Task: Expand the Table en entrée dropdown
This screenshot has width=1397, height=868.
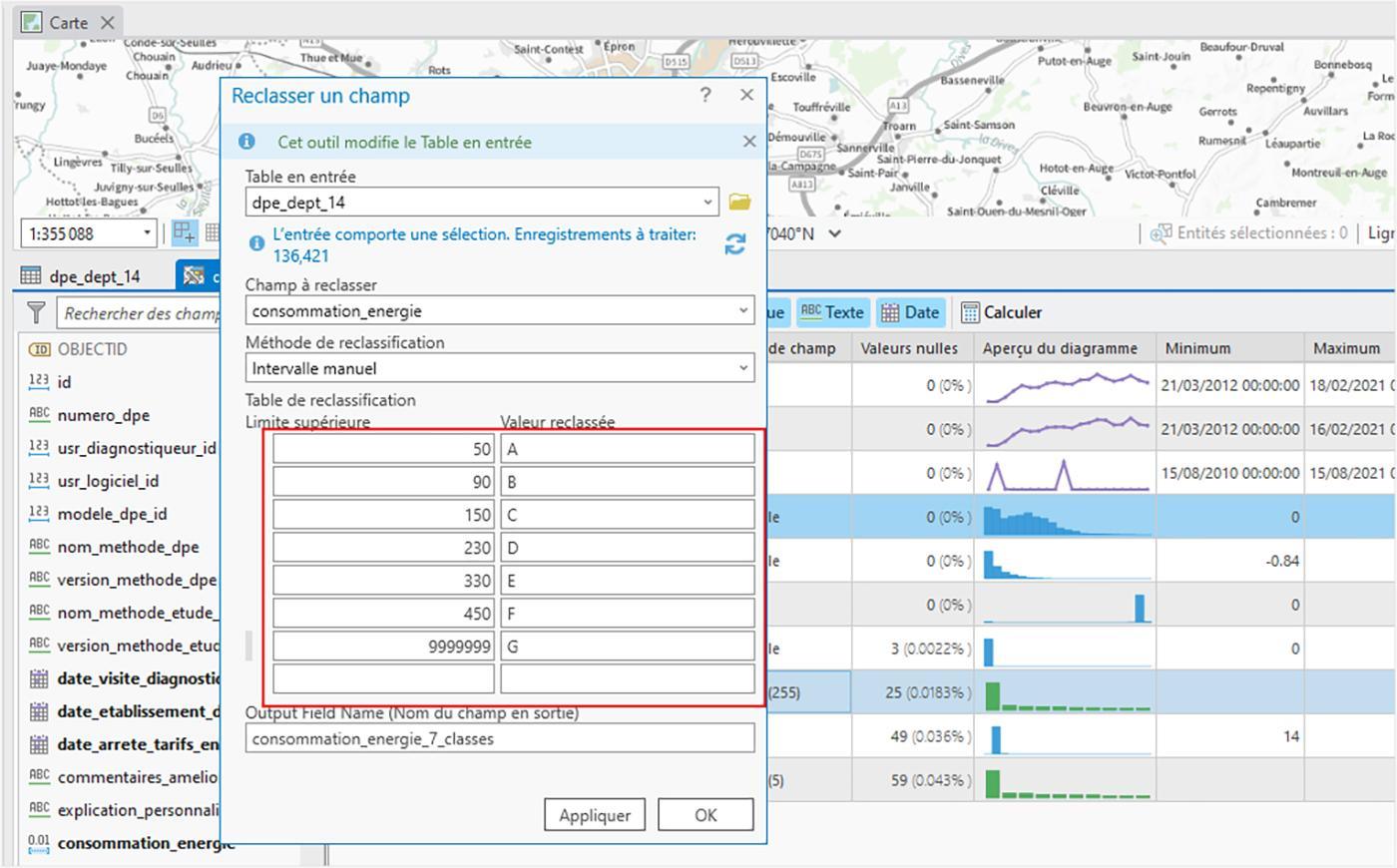Action: click(x=707, y=202)
